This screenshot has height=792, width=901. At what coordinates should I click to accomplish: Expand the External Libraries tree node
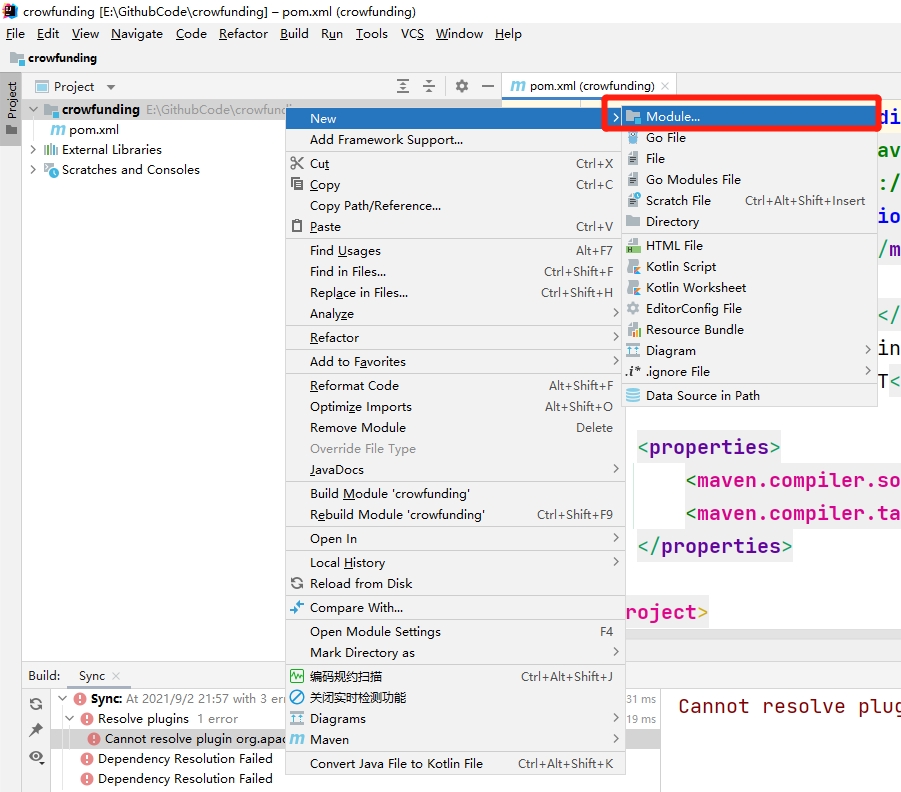[x=33, y=149]
